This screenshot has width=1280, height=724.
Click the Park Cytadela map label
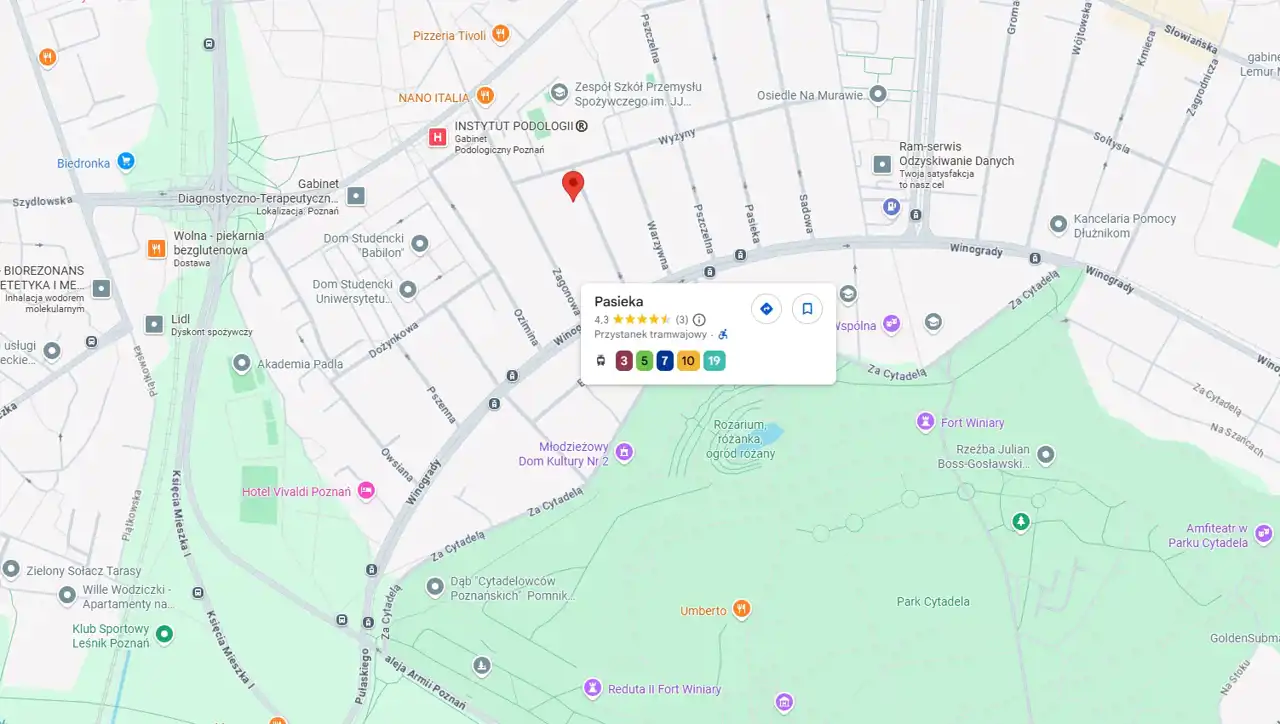click(933, 601)
